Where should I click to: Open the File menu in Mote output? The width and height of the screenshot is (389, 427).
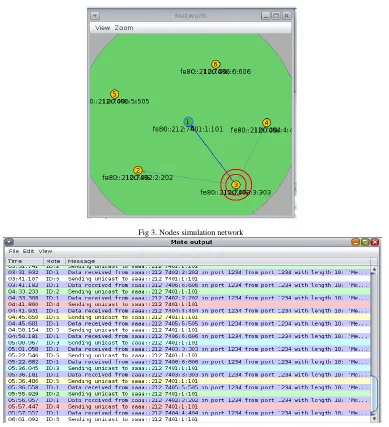(x=14, y=251)
